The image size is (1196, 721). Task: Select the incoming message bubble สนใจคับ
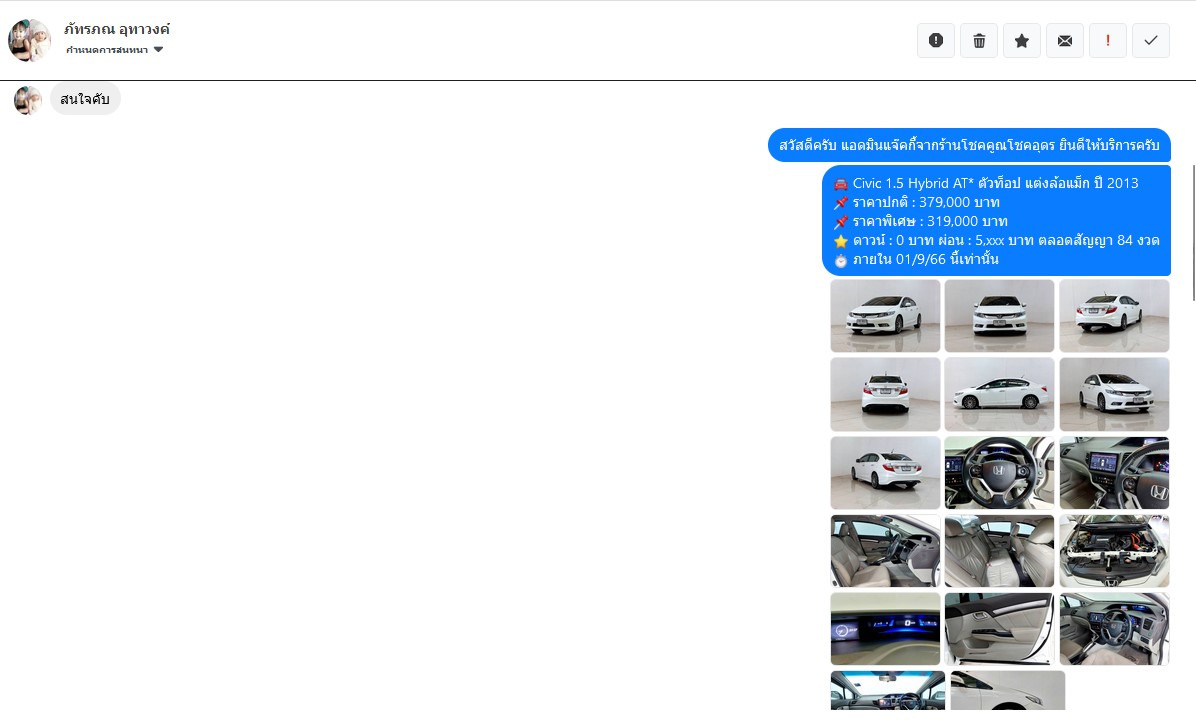pos(85,99)
